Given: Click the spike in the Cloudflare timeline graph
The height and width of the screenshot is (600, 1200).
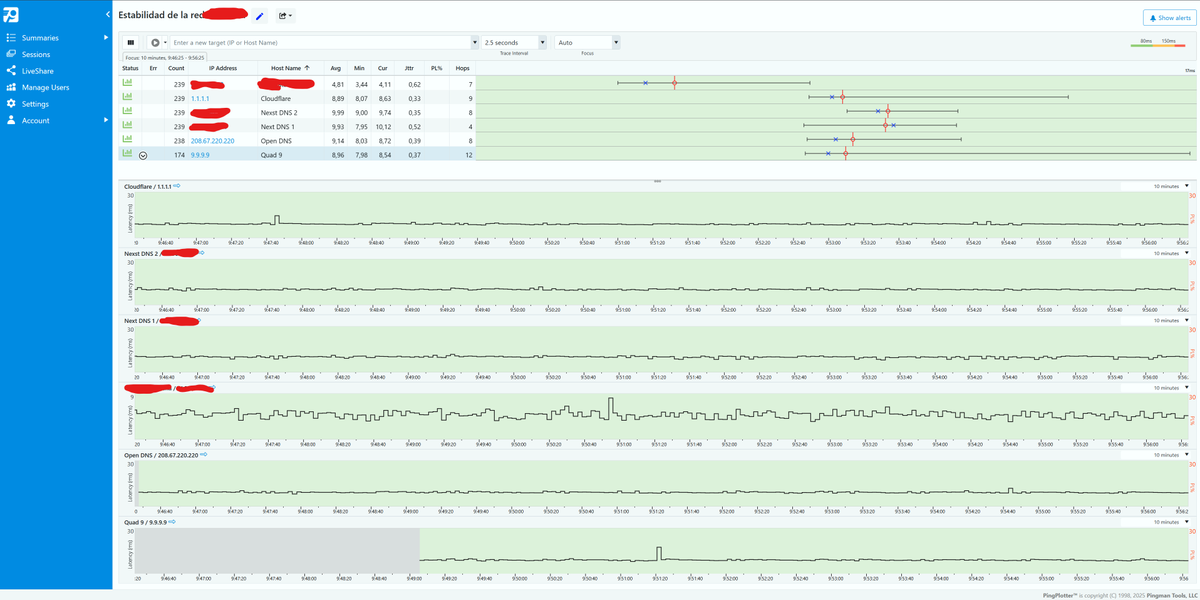Looking at the screenshot, I should click(278, 219).
